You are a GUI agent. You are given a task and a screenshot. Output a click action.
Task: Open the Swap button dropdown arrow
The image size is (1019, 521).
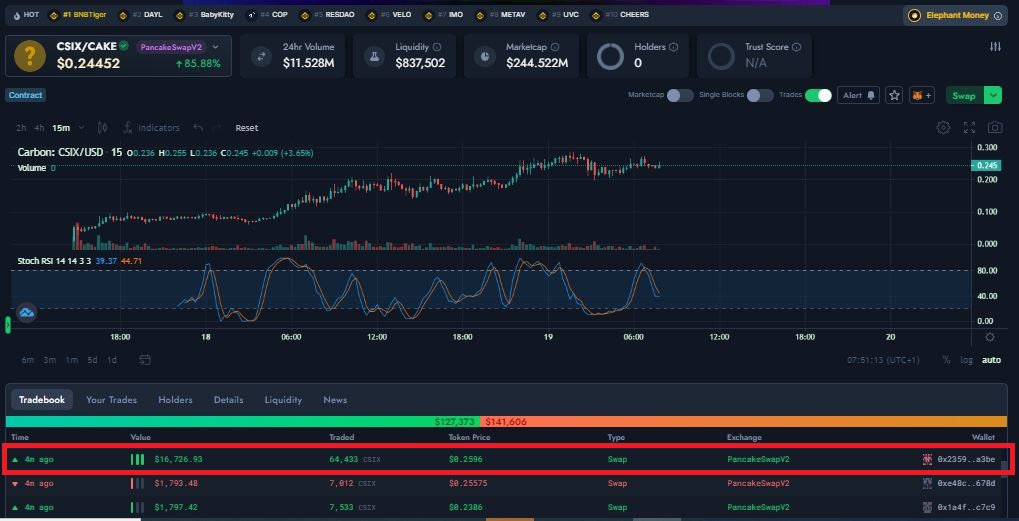pos(993,95)
